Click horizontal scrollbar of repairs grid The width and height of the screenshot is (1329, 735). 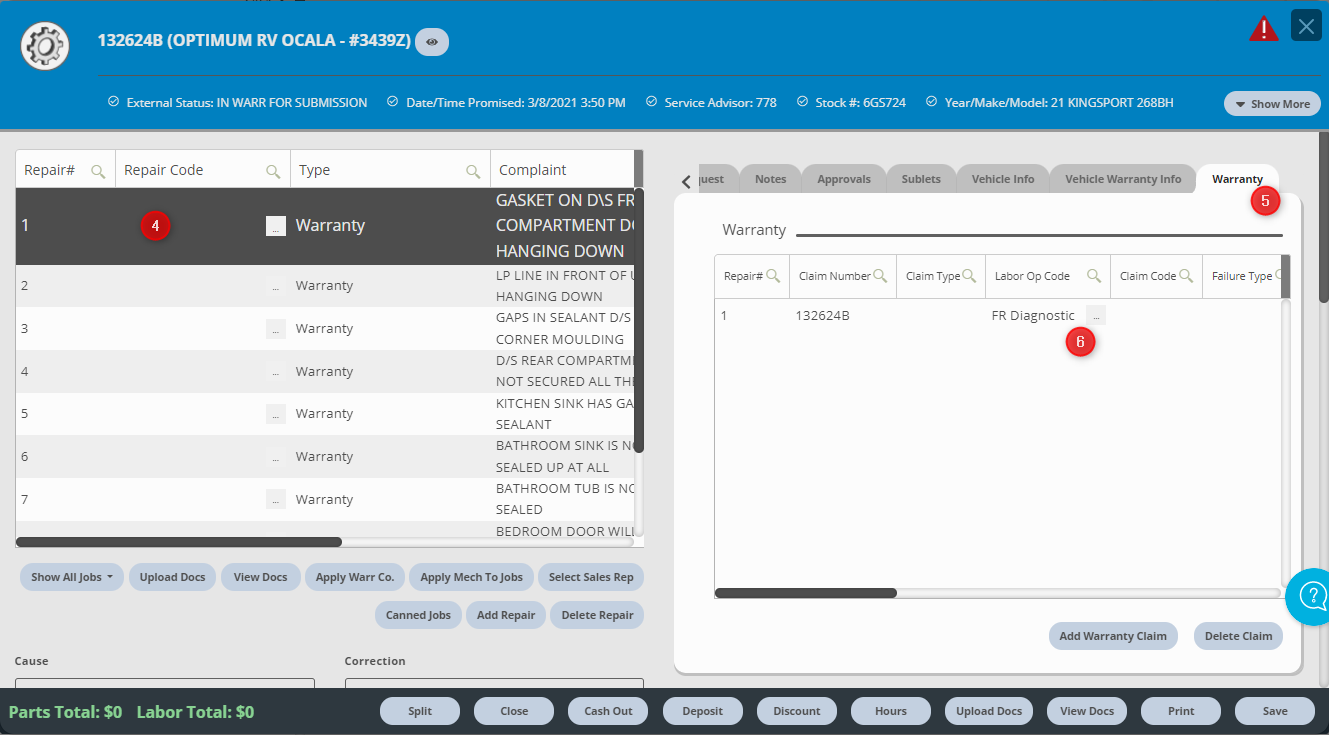click(179, 542)
